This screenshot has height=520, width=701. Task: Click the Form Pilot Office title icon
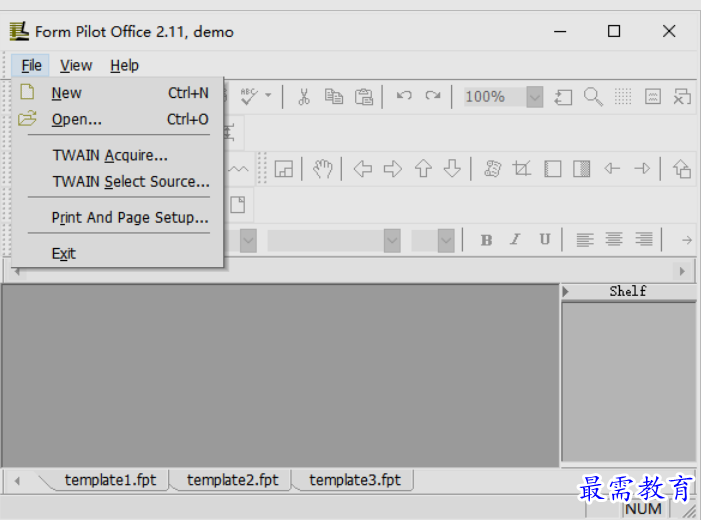click(x=19, y=32)
